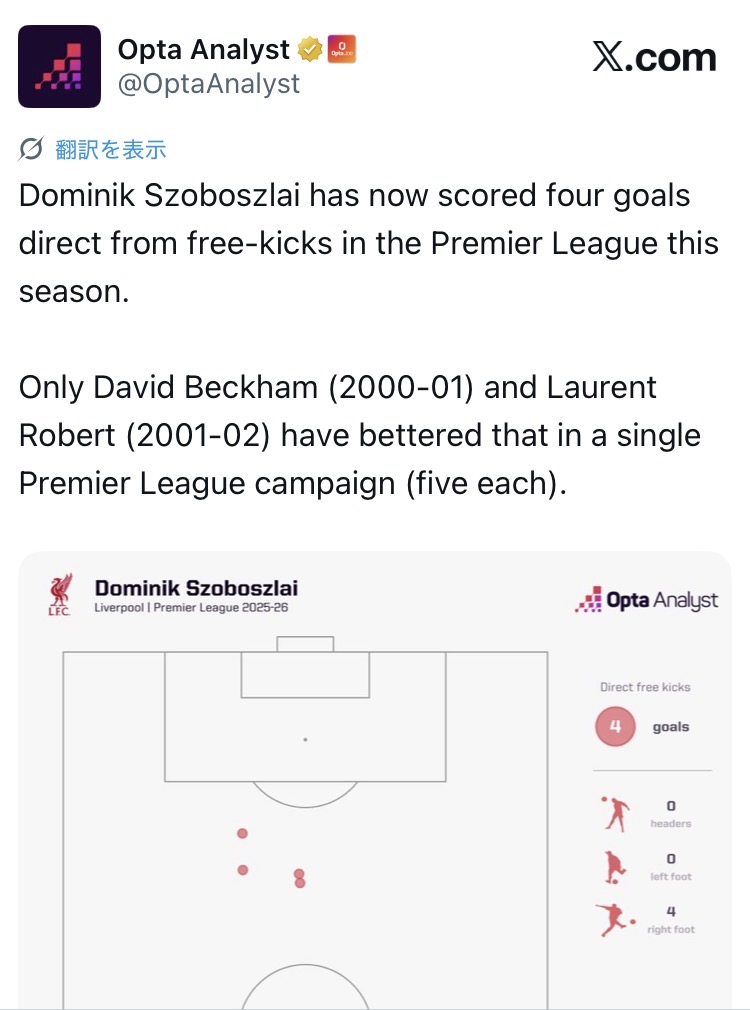Click the X.com logo
The height and width of the screenshot is (1010, 750).
[654, 58]
